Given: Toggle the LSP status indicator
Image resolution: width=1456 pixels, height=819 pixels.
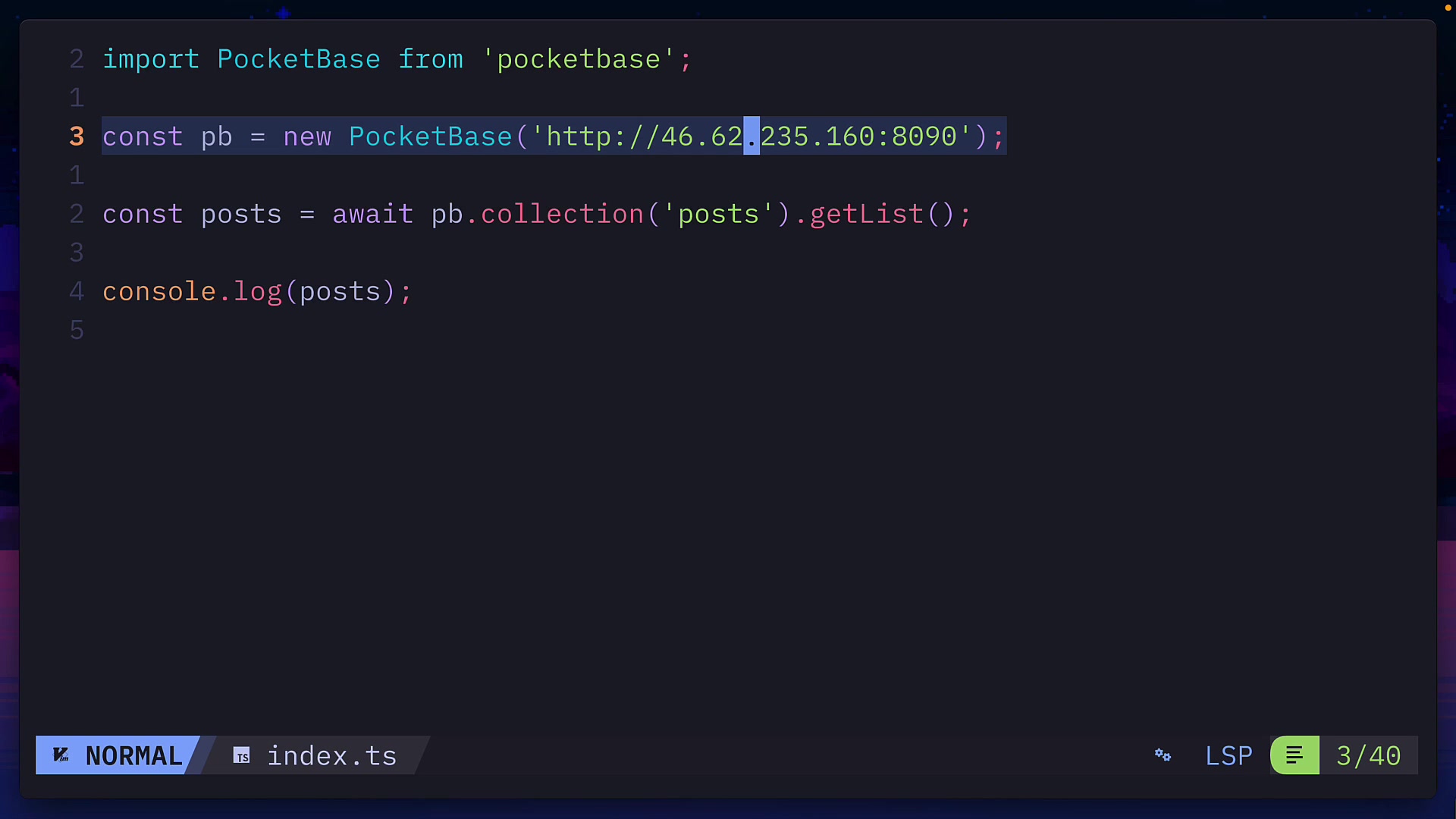Looking at the screenshot, I should point(1228,755).
